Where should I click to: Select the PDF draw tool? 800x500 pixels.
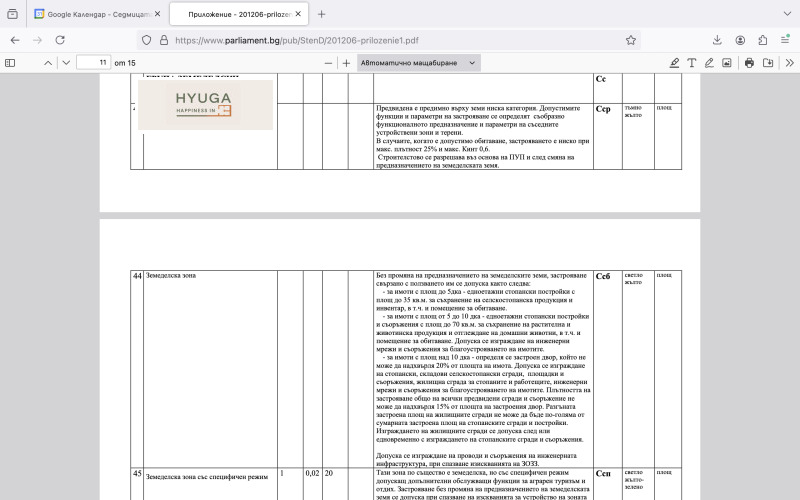(709, 63)
